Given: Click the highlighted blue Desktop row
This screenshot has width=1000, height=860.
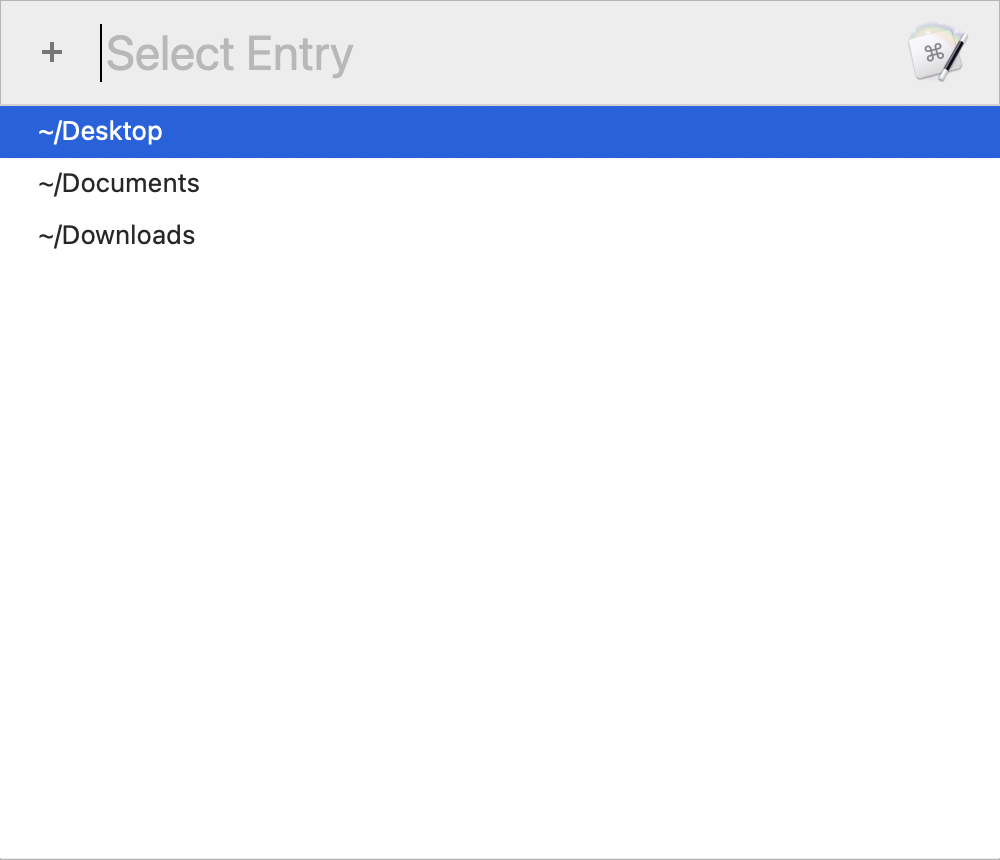Looking at the screenshot, I should point(500,132).
